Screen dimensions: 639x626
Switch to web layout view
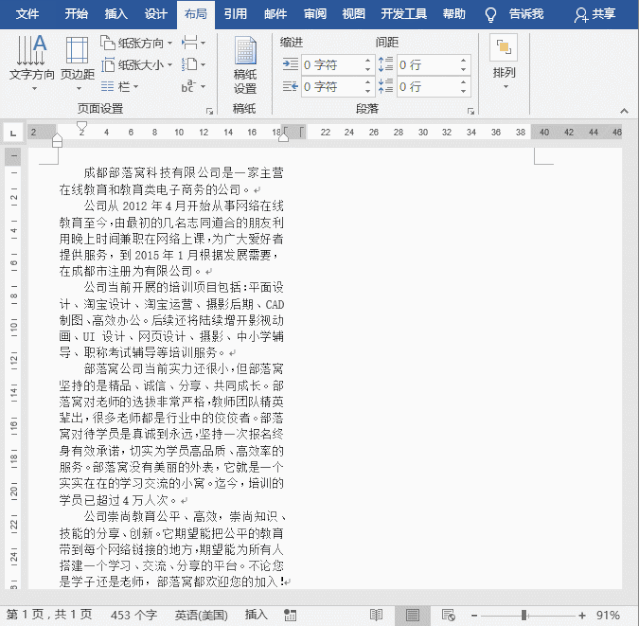pos(448,615)
